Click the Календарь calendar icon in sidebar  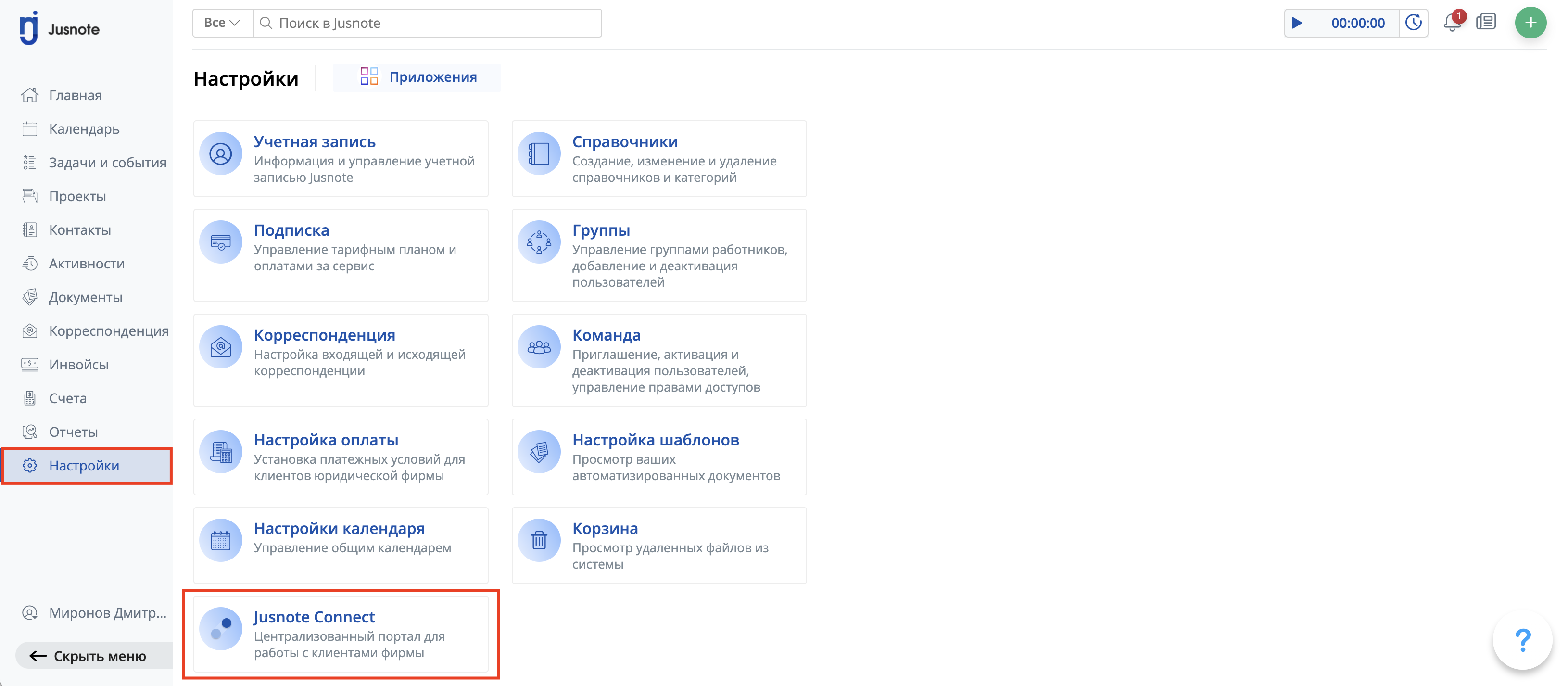click(x=30, y=128)
